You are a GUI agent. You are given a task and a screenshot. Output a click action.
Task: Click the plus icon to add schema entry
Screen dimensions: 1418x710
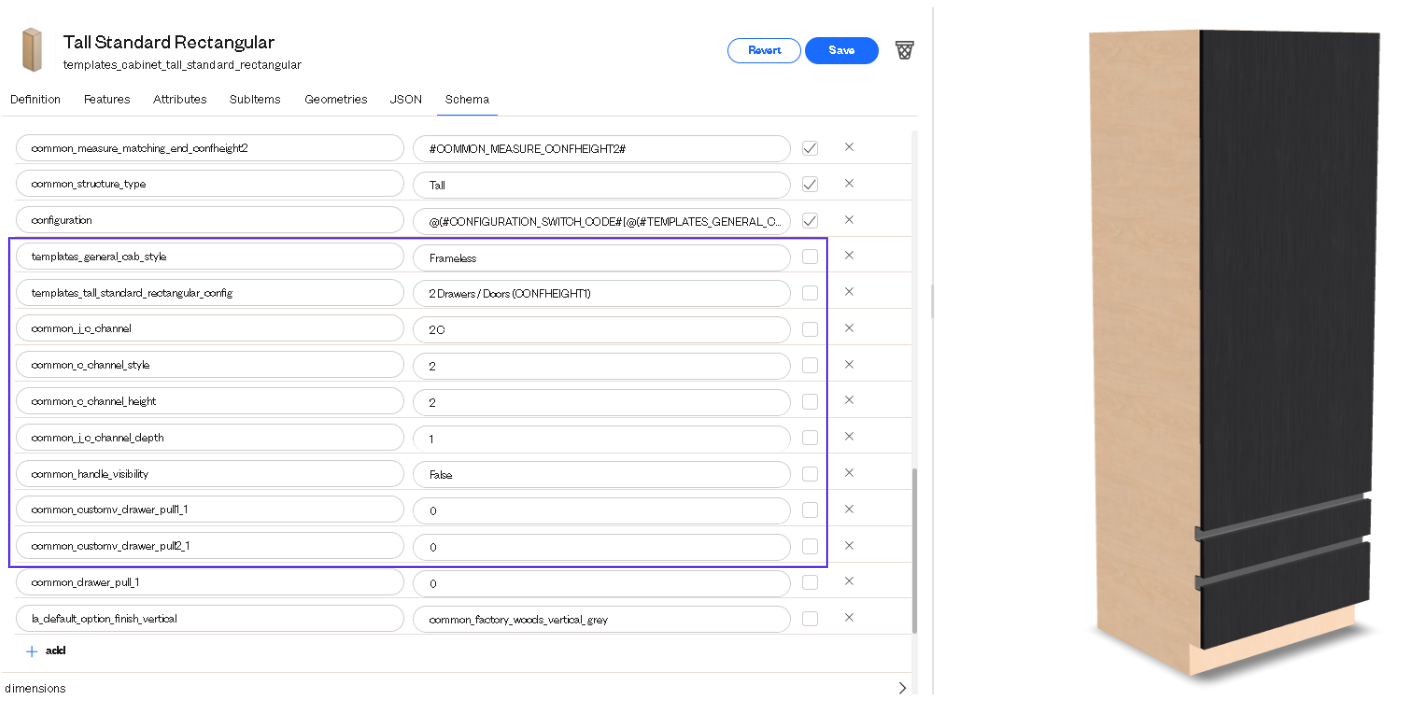click(x=32, y=651)
